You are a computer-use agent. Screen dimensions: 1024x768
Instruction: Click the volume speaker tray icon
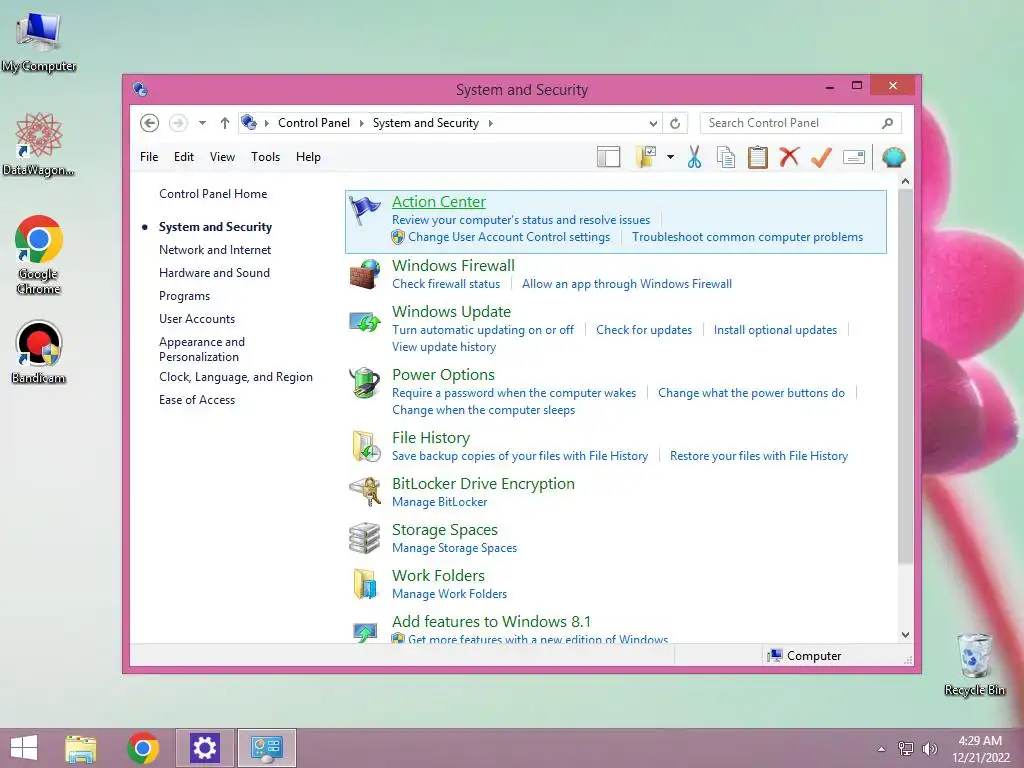(929, 748)
